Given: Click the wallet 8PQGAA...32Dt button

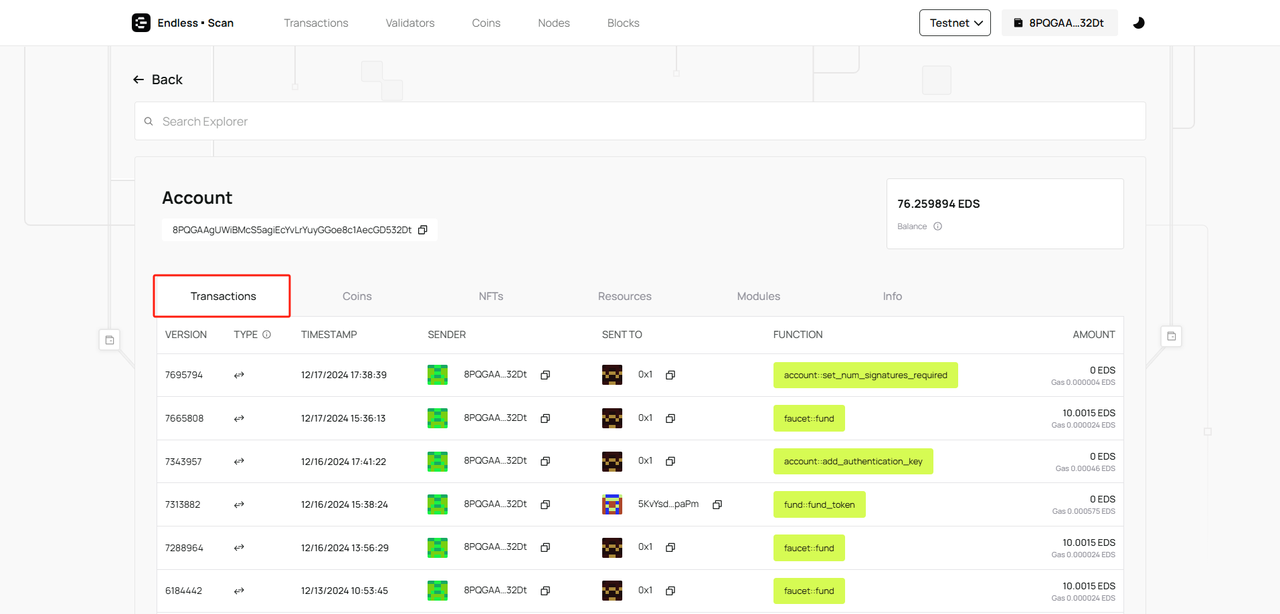Looking at the screenshot, I should pos(1059,23).
